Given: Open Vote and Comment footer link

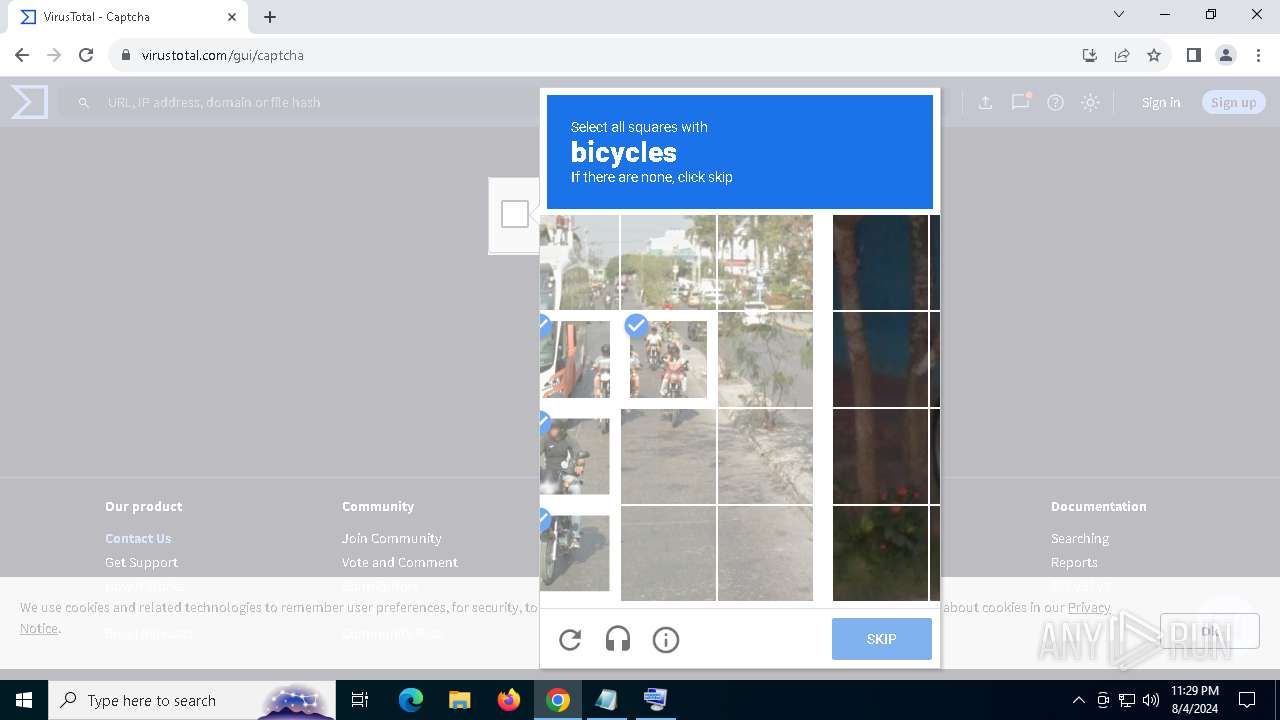Looking at the screenshot, I should coord(399,562).
